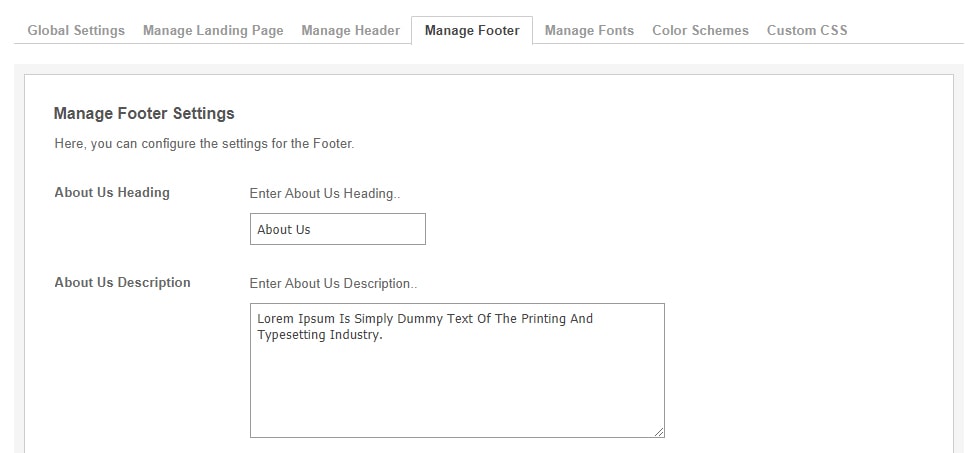
Task: Switch to the Color Schemes tab
Action: 700,30
